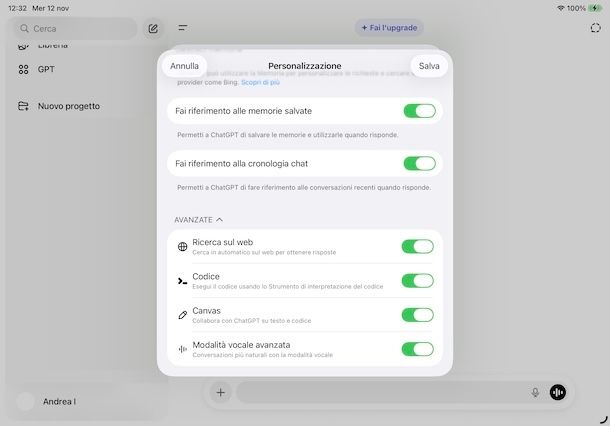Tap the plus attachment button in composer
The height and width of the screenshot is (426, 610).
221,393
